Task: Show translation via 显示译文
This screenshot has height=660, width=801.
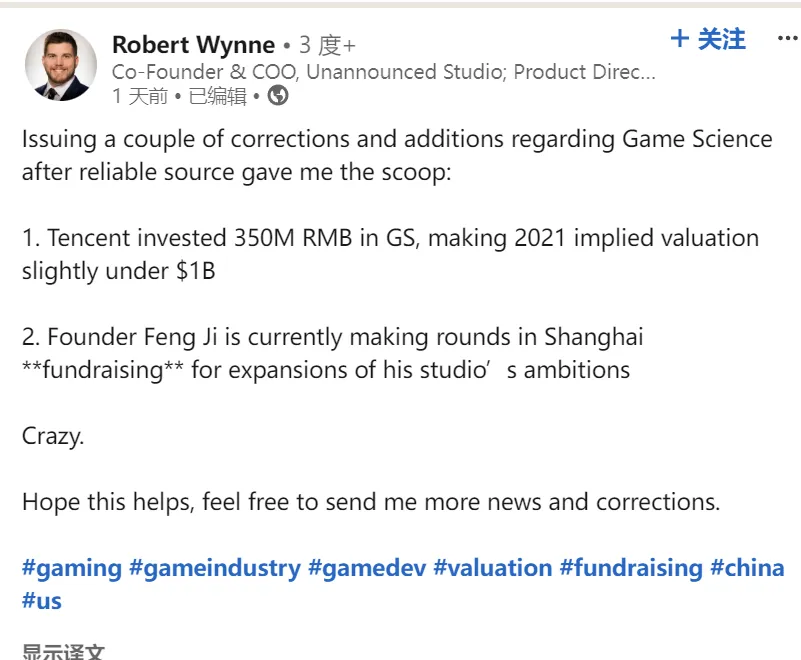Action: [63, 652]
